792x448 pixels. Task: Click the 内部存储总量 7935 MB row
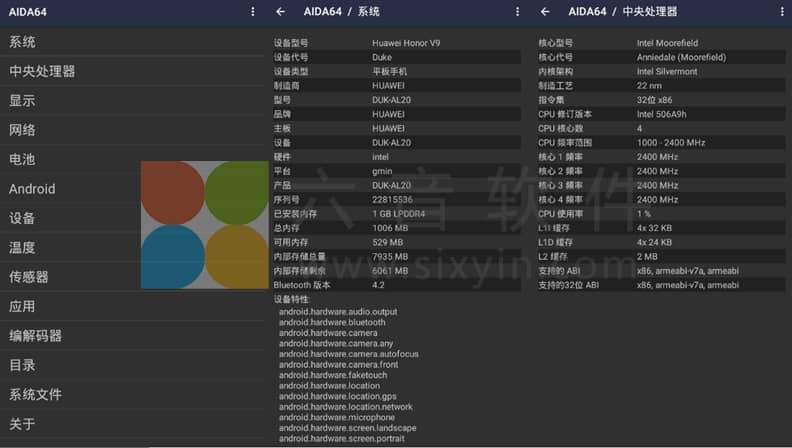tap(397, 256)
